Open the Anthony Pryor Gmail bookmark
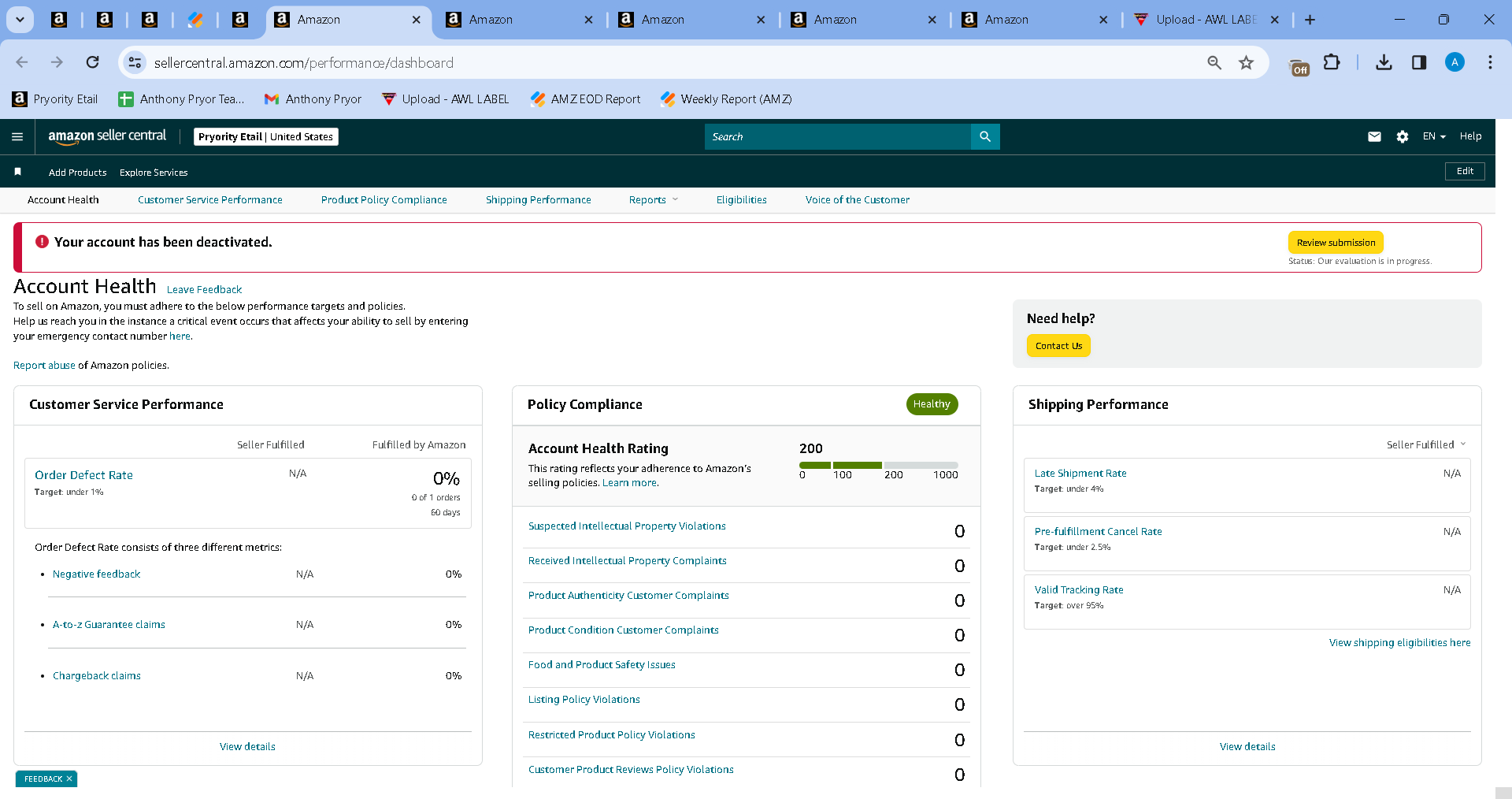The width and height of the screenshot is (1512, 799). tap(313, 99)
